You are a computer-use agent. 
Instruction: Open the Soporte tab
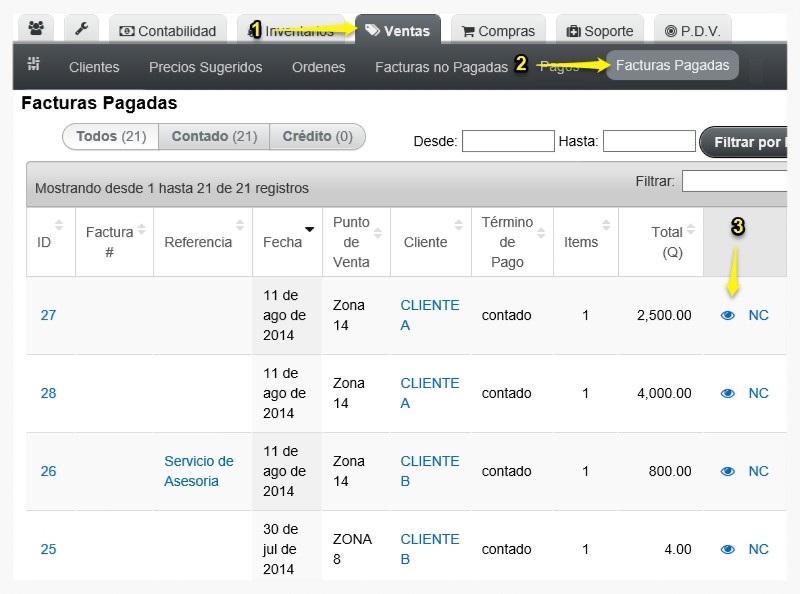point(600,31)
